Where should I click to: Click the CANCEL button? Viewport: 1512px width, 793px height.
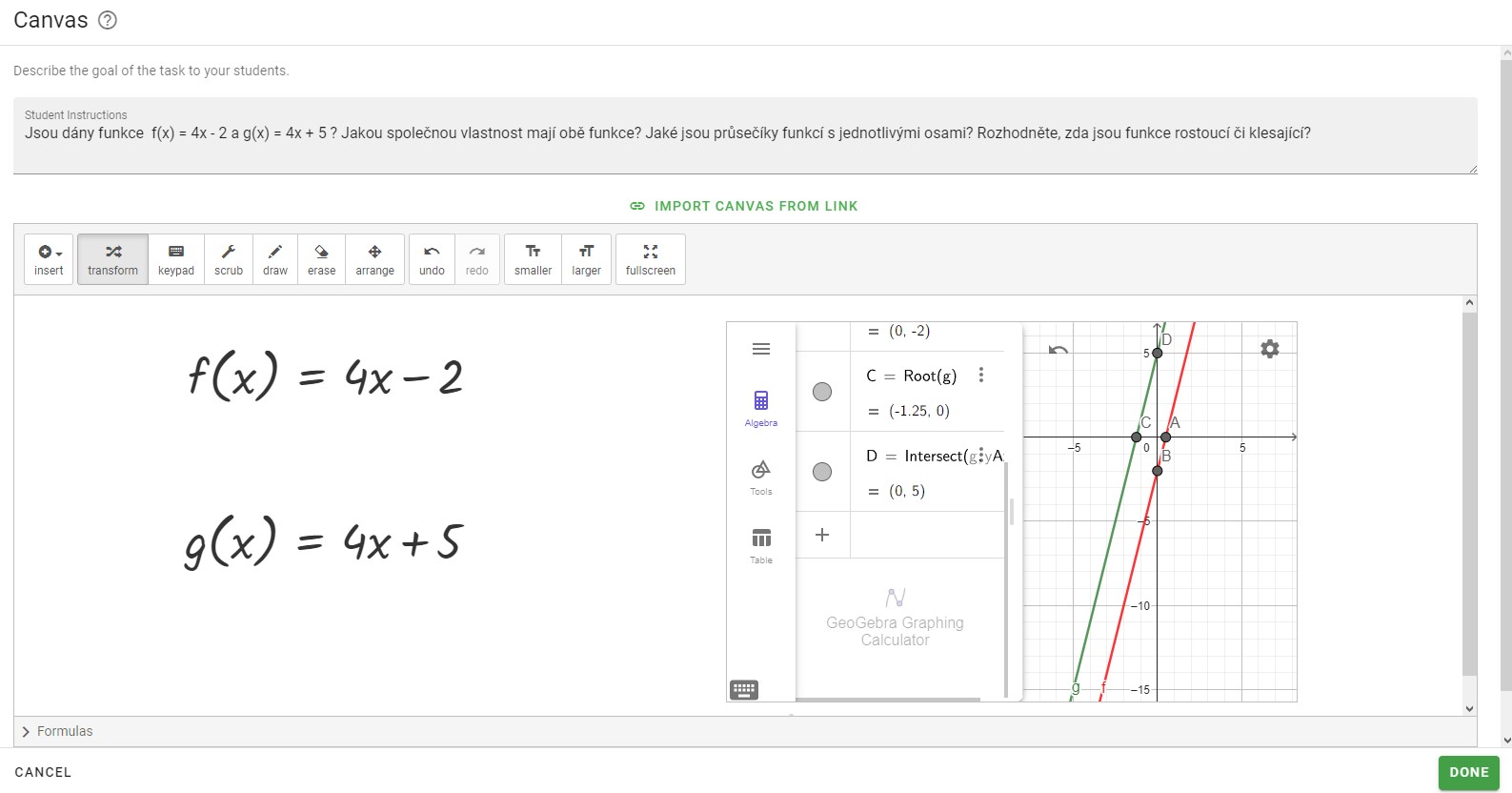tap(43, 772)
